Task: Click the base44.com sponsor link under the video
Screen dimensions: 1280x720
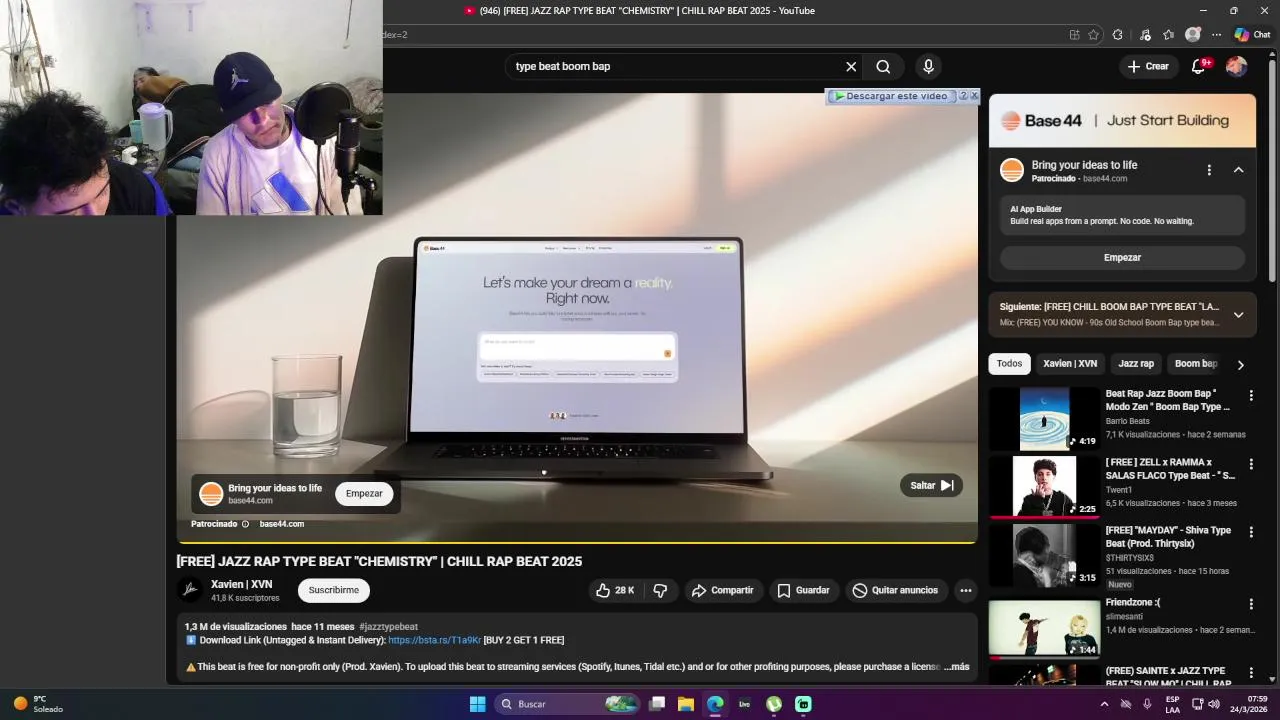Action: (x=282, y=524)
